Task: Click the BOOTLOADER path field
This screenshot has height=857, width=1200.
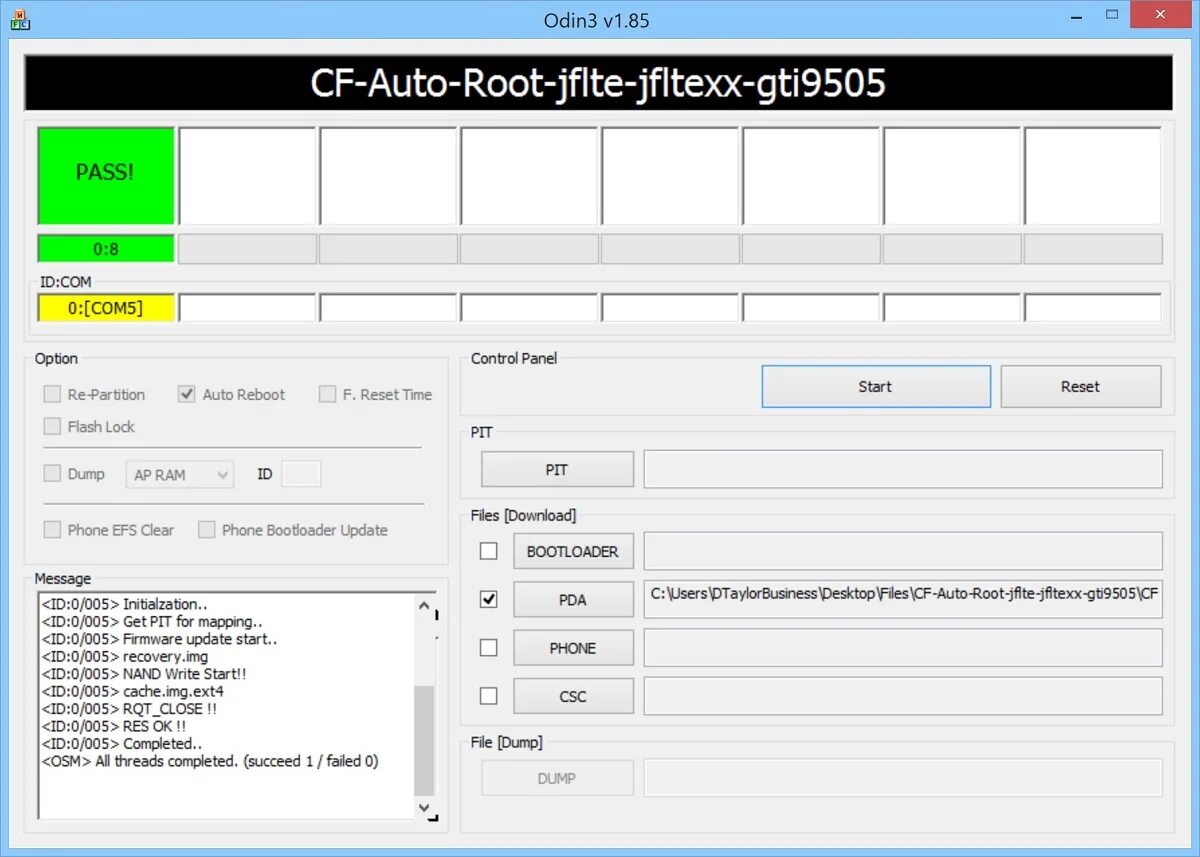Action: click(x=903, y=551)
